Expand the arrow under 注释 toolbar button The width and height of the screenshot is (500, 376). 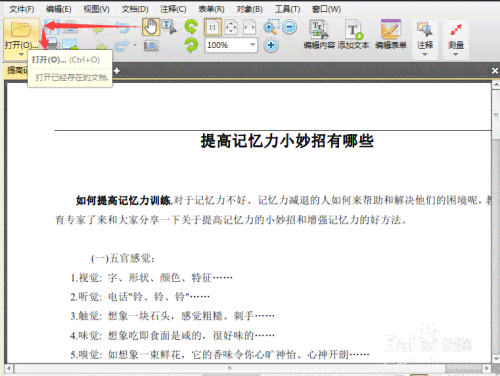coord(425,54)
